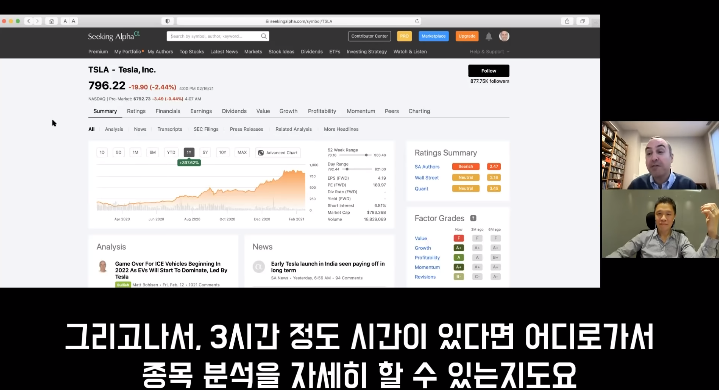Click the 52 Week Range slider marker

tap(366, 155)
